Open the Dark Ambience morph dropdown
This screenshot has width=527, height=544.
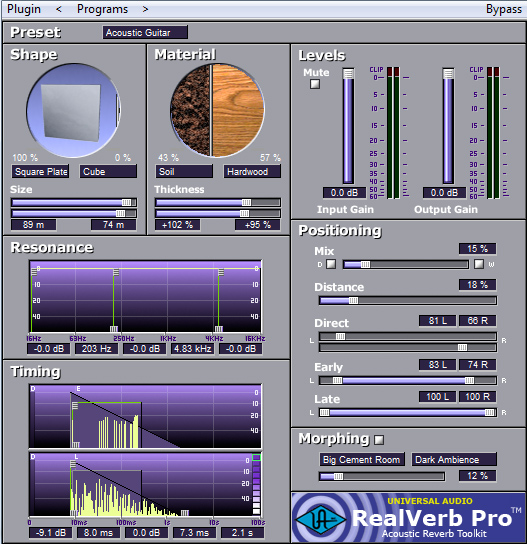pos(454,459)
